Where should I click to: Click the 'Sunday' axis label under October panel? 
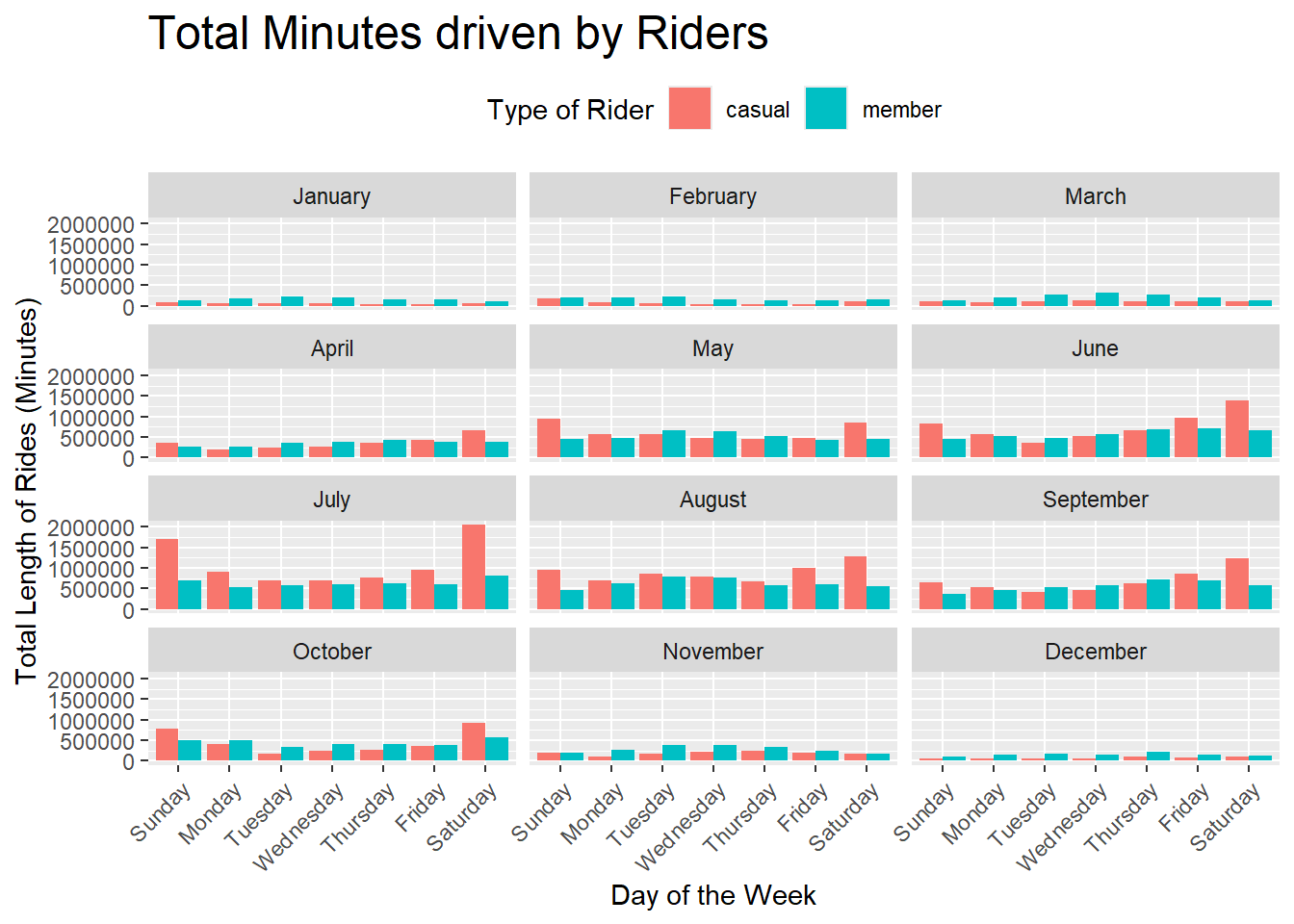tap(162, 812)
